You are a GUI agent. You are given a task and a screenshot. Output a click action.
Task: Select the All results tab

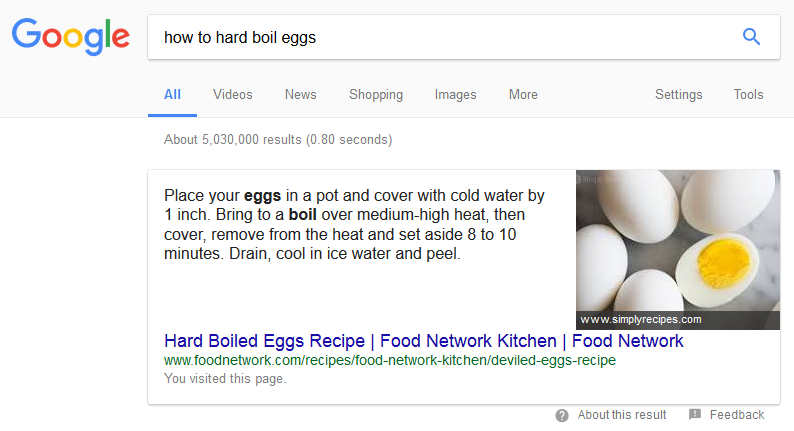[x=172, y=95]
